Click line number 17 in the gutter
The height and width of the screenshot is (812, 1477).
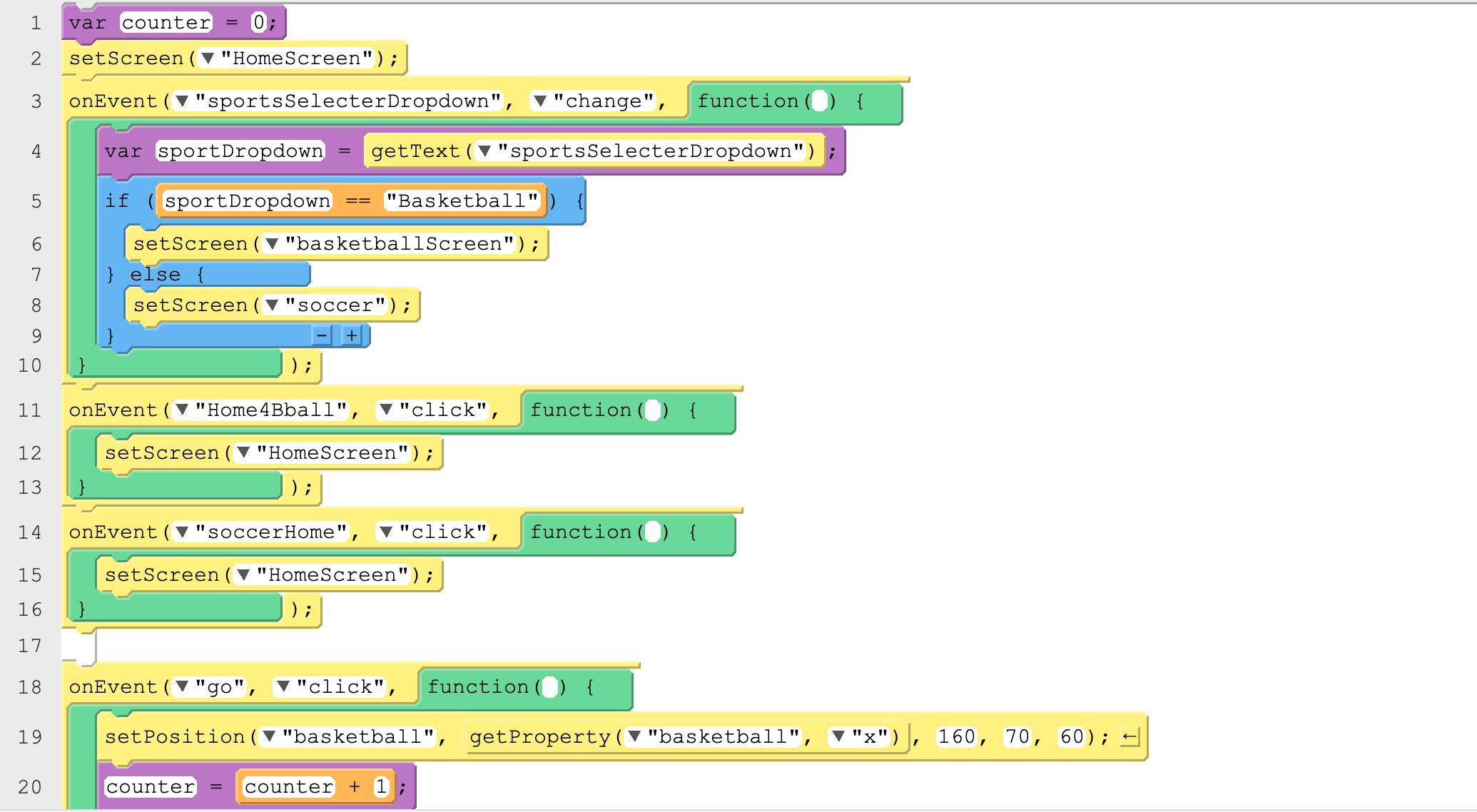coord(30,646)
